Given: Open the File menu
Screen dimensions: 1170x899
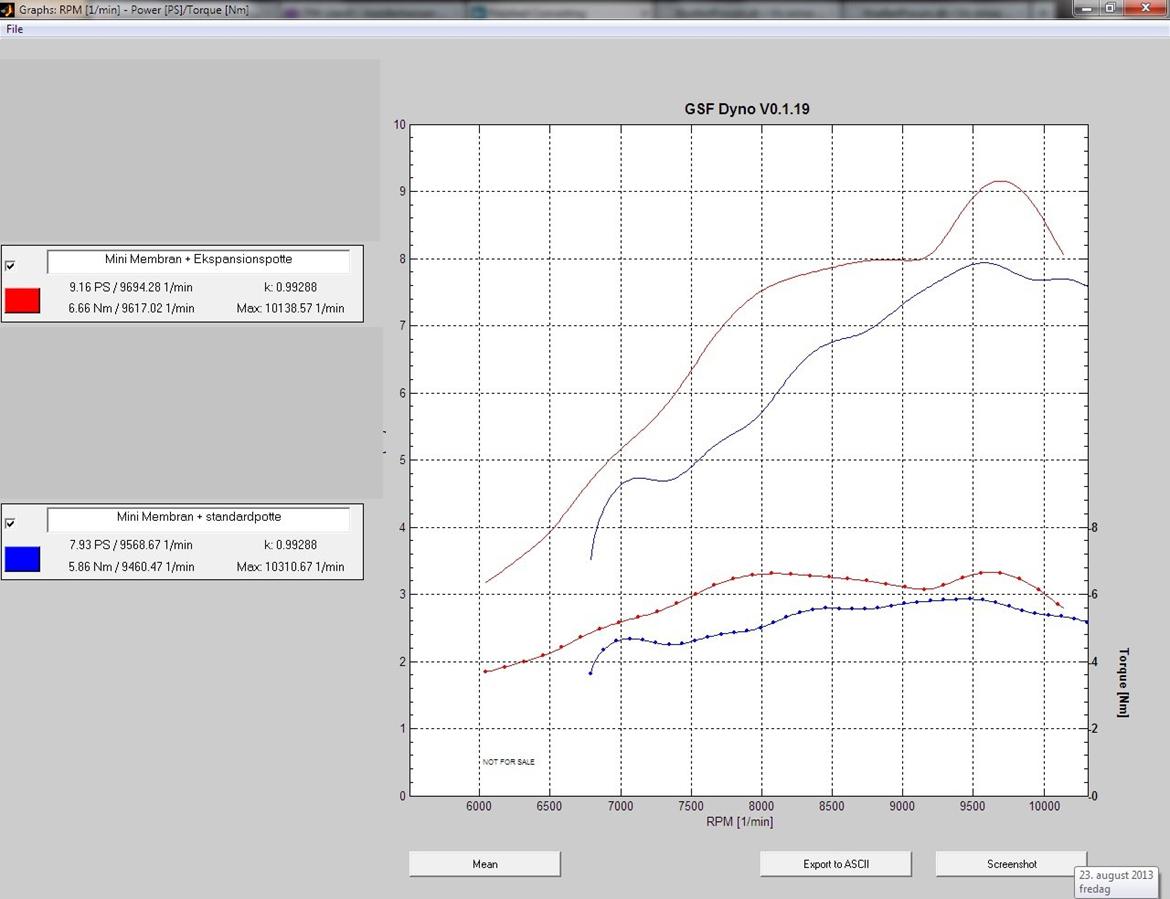Looking at the screenshot, I should point(14,29).
